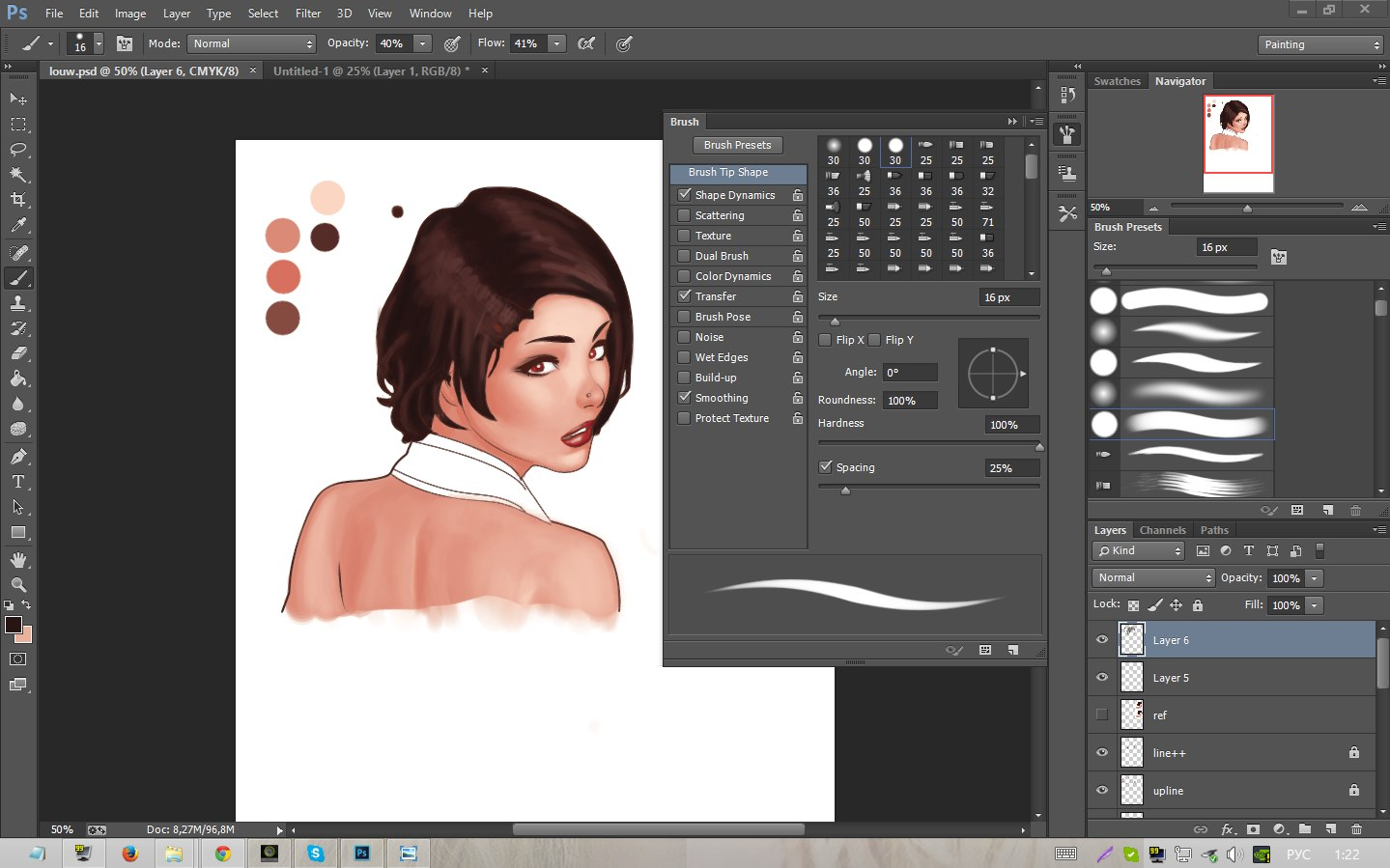Expand the layer blend mode Normal dropdown
The height and width of the screenshot is (868, 1390).
[1153, 577]
